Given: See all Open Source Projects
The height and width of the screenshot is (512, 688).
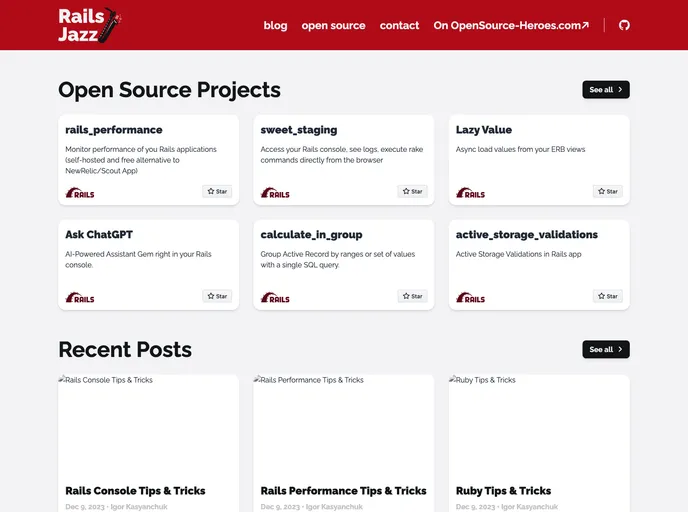Looking at the screenshot, I should pos(606,90).
